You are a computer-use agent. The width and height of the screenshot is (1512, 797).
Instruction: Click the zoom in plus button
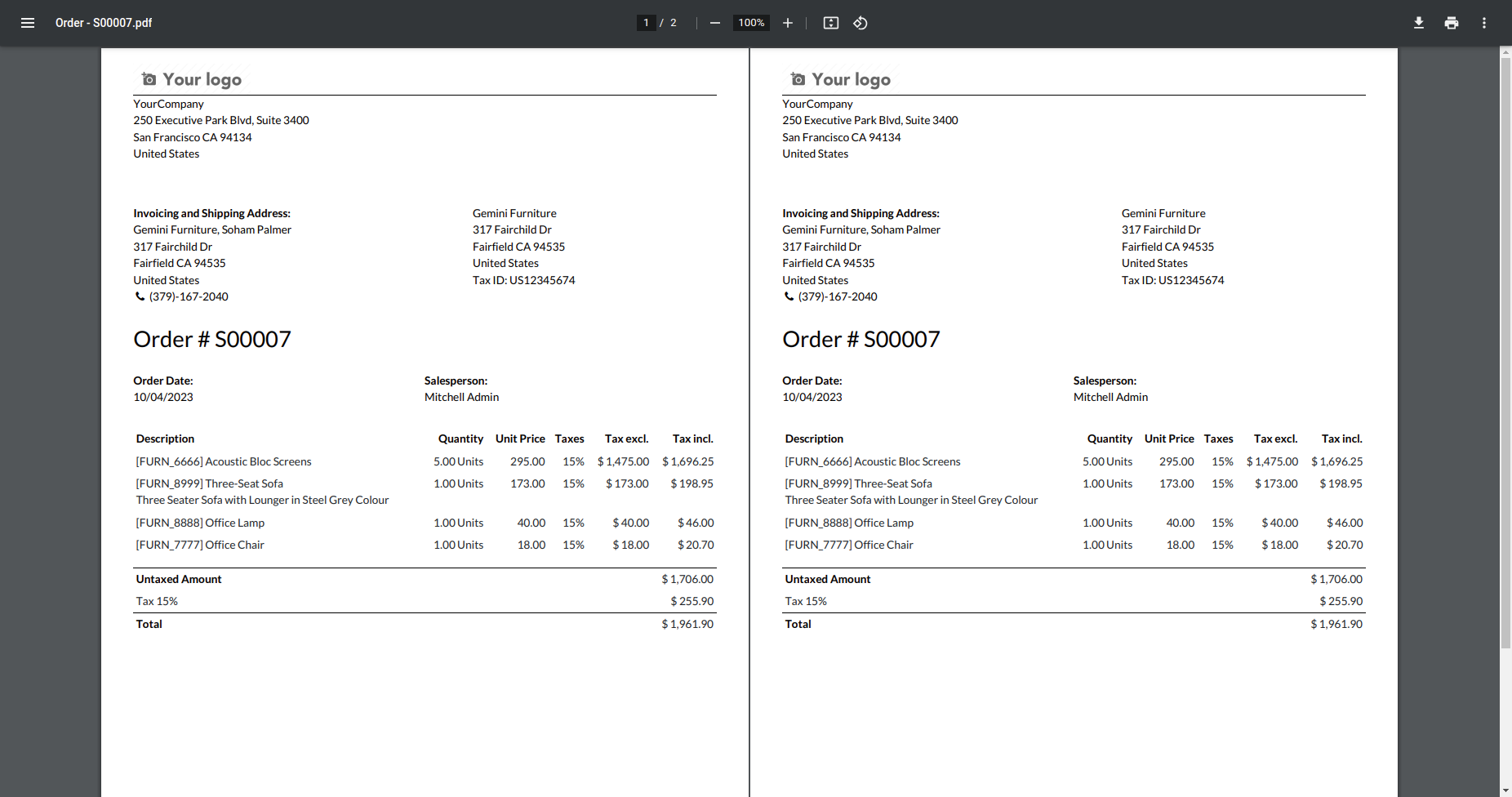(788, 23)
